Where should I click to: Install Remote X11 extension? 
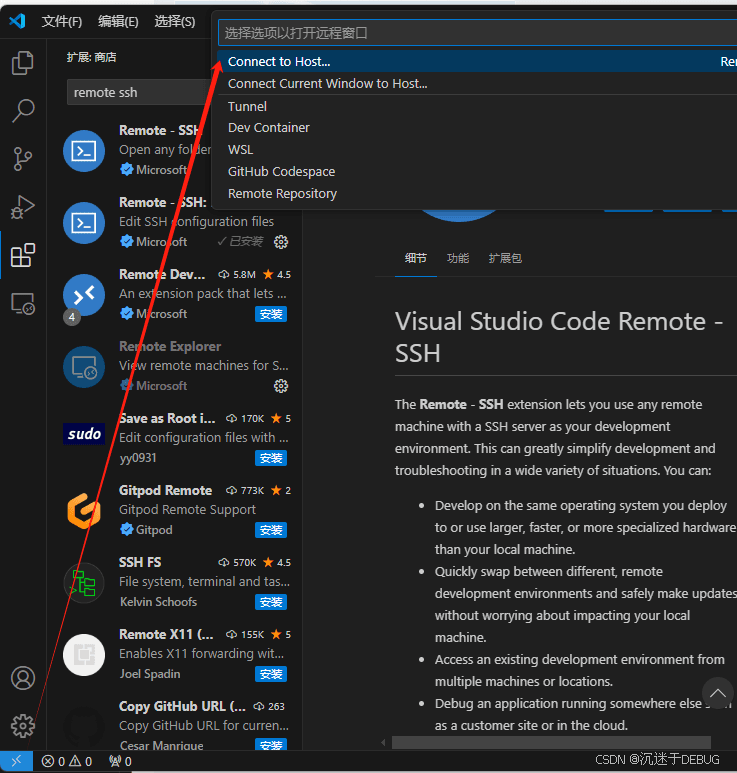(x=271, y=674)
